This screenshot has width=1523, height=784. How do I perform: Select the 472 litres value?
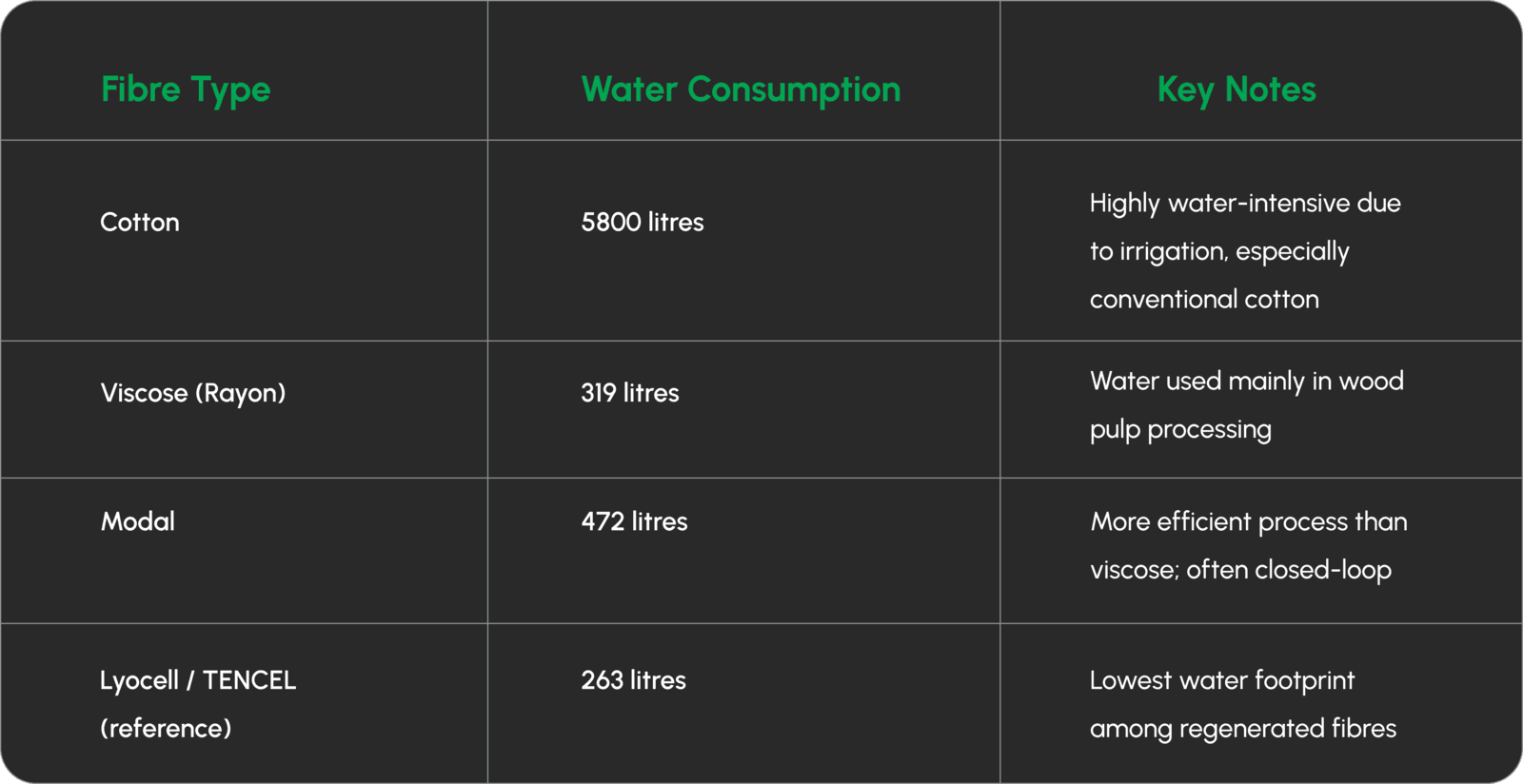(634, 521)
